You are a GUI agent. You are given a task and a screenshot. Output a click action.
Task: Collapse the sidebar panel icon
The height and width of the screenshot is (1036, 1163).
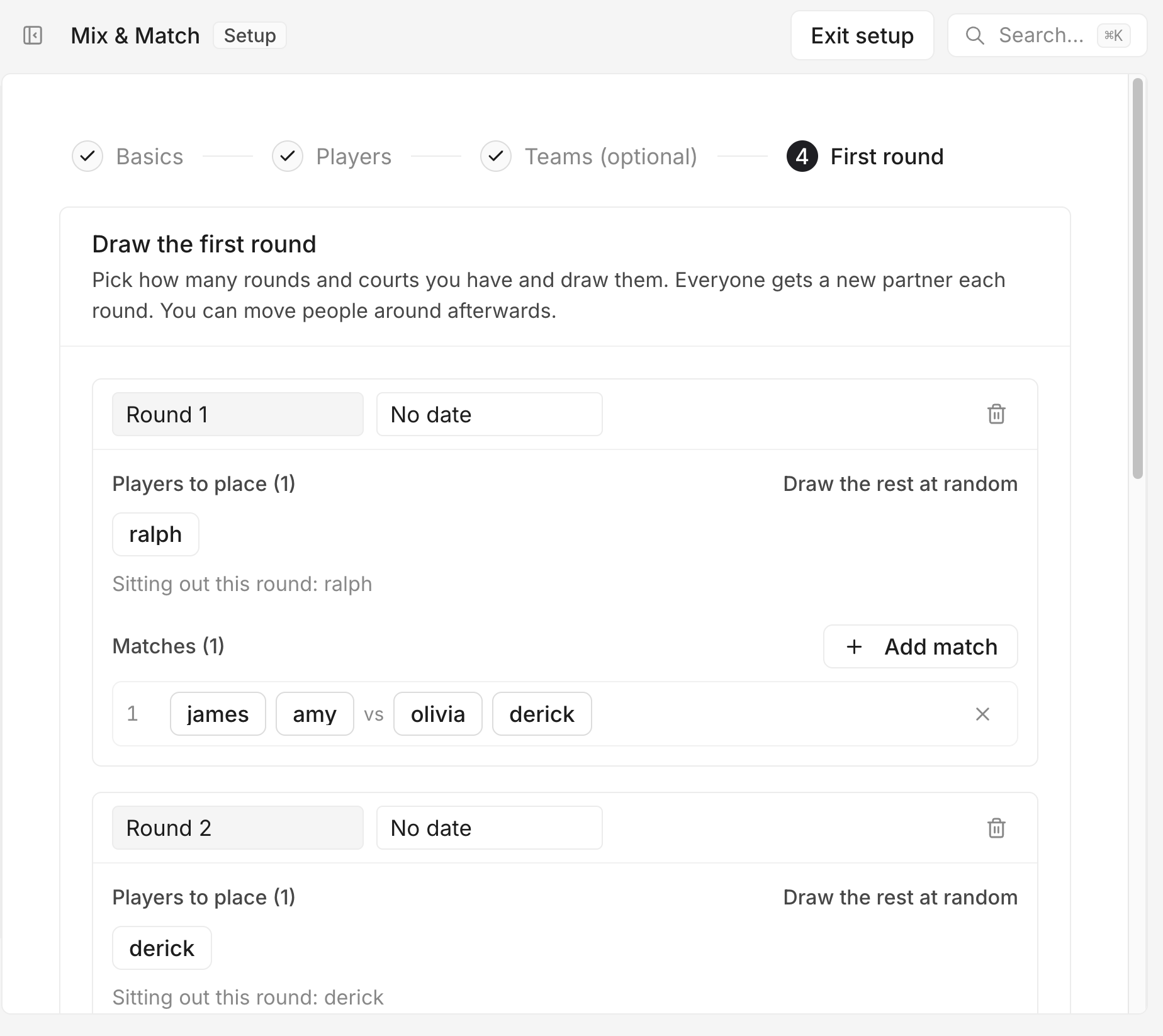coord(33,35)
